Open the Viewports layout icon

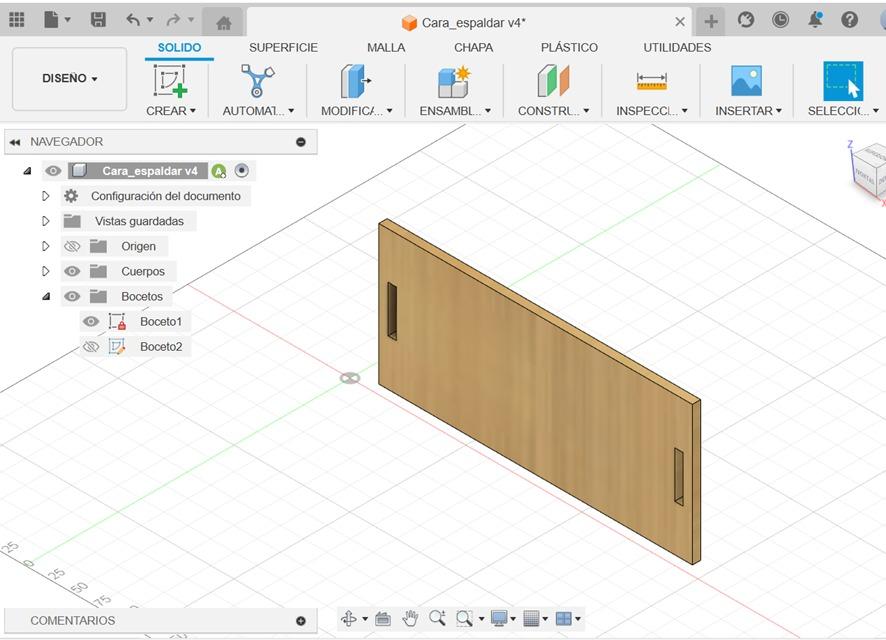563,619
